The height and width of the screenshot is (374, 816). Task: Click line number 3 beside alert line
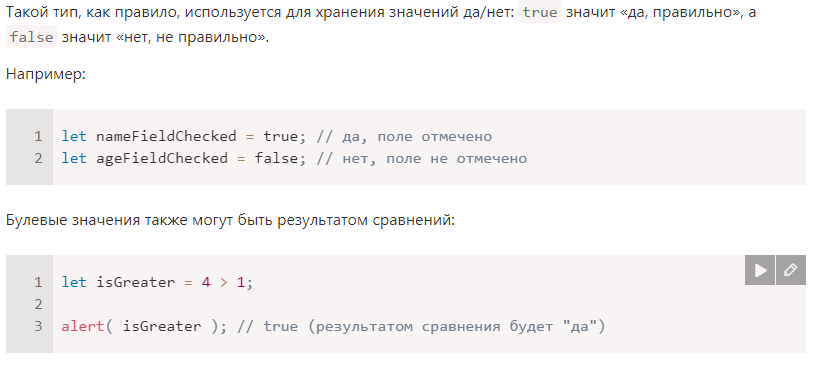[x=39, y=327]
